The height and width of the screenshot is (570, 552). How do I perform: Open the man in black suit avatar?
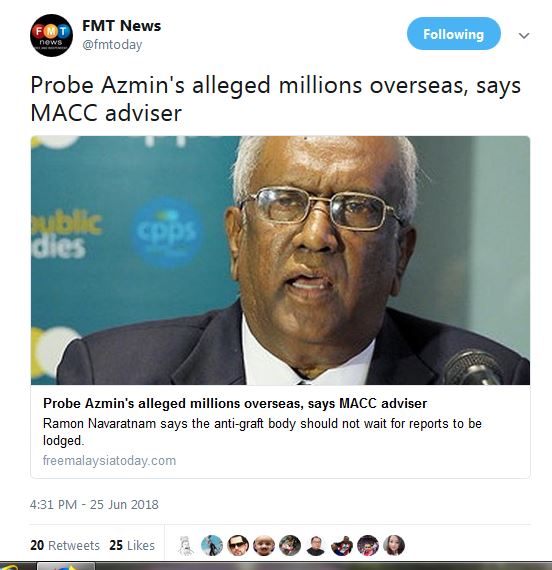click(x=316, y=546)
